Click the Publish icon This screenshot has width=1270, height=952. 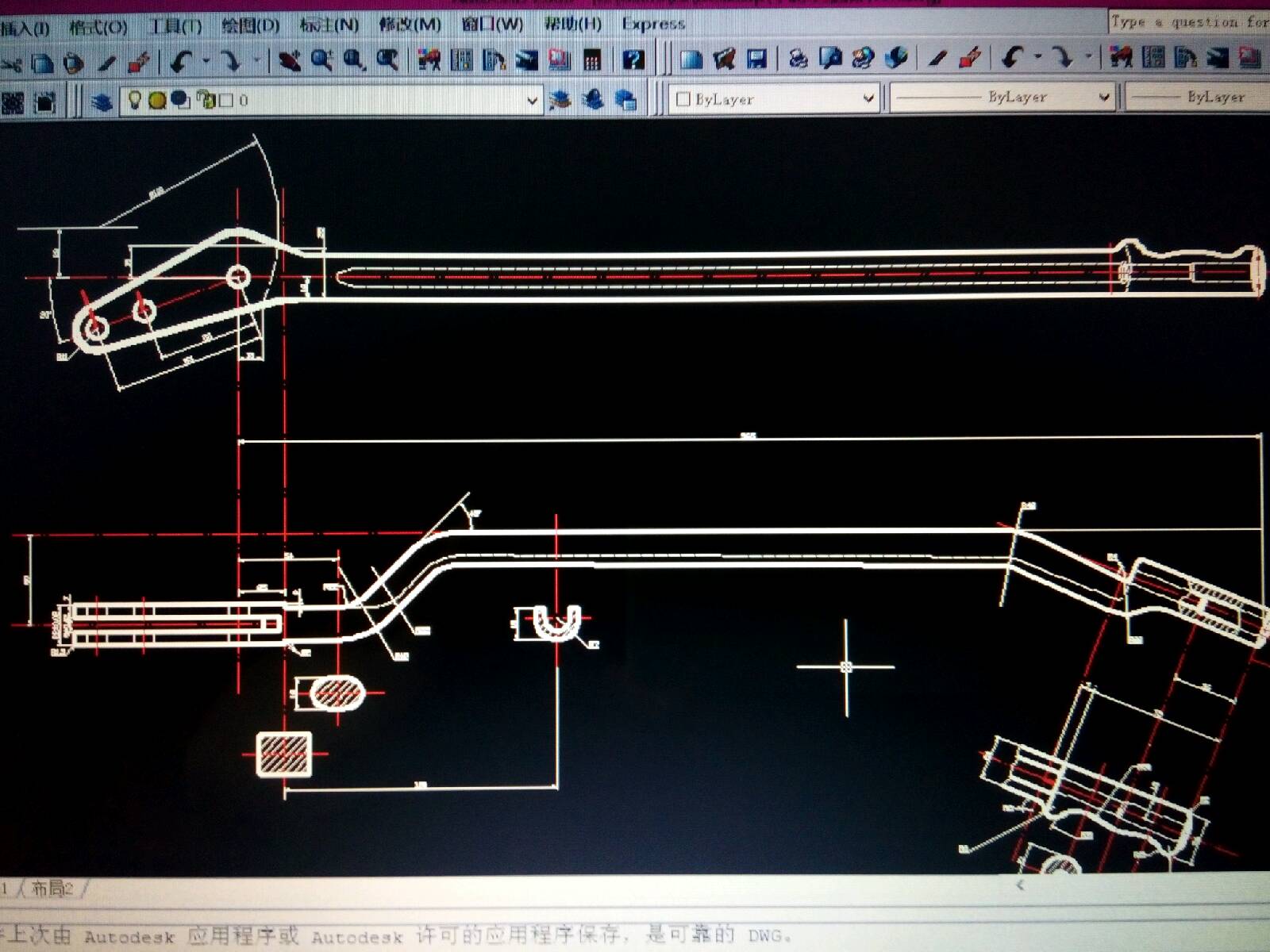coord(864,59)
